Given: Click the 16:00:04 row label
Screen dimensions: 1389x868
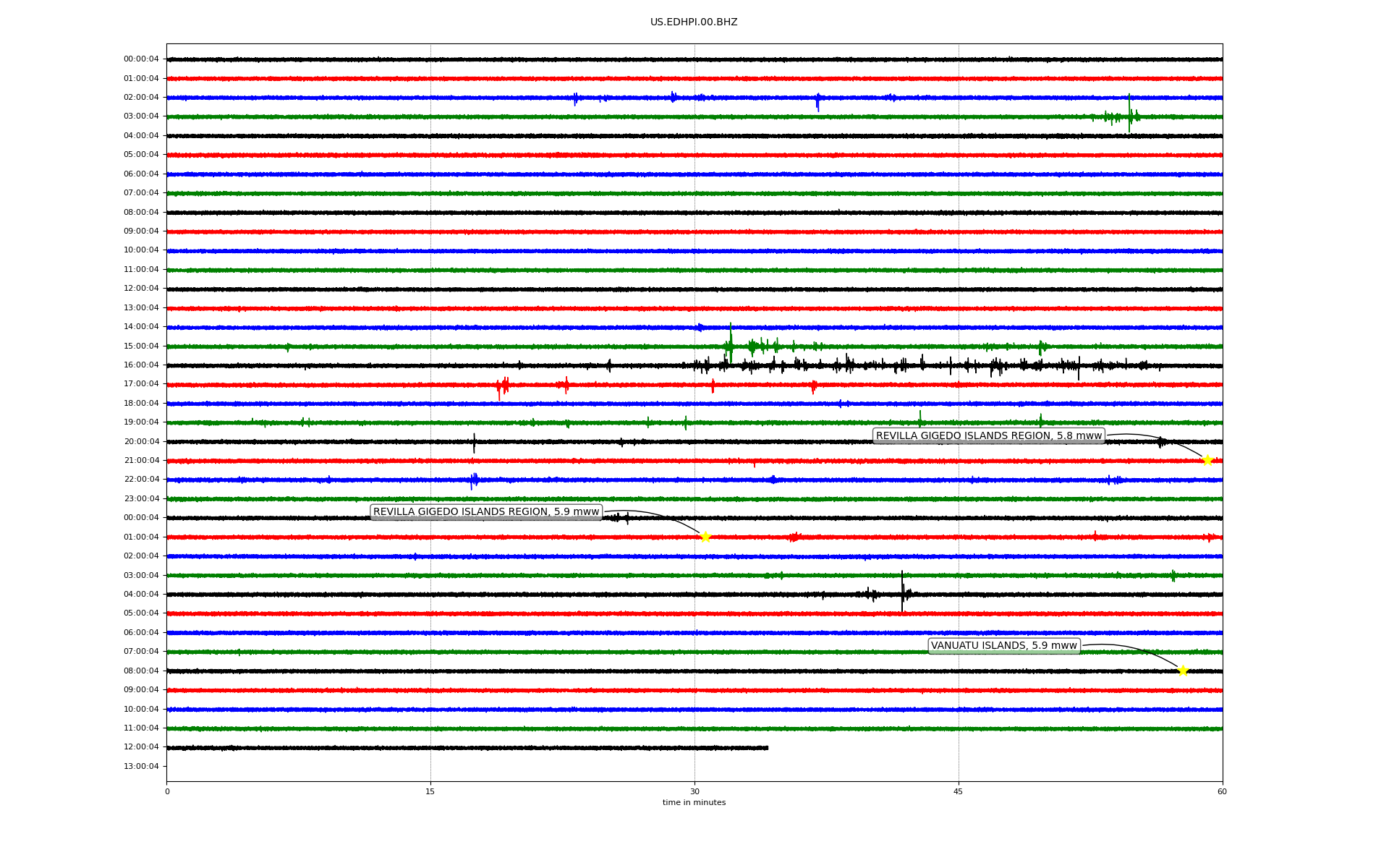Looking at the screenshot, I should tap(141, 365).
